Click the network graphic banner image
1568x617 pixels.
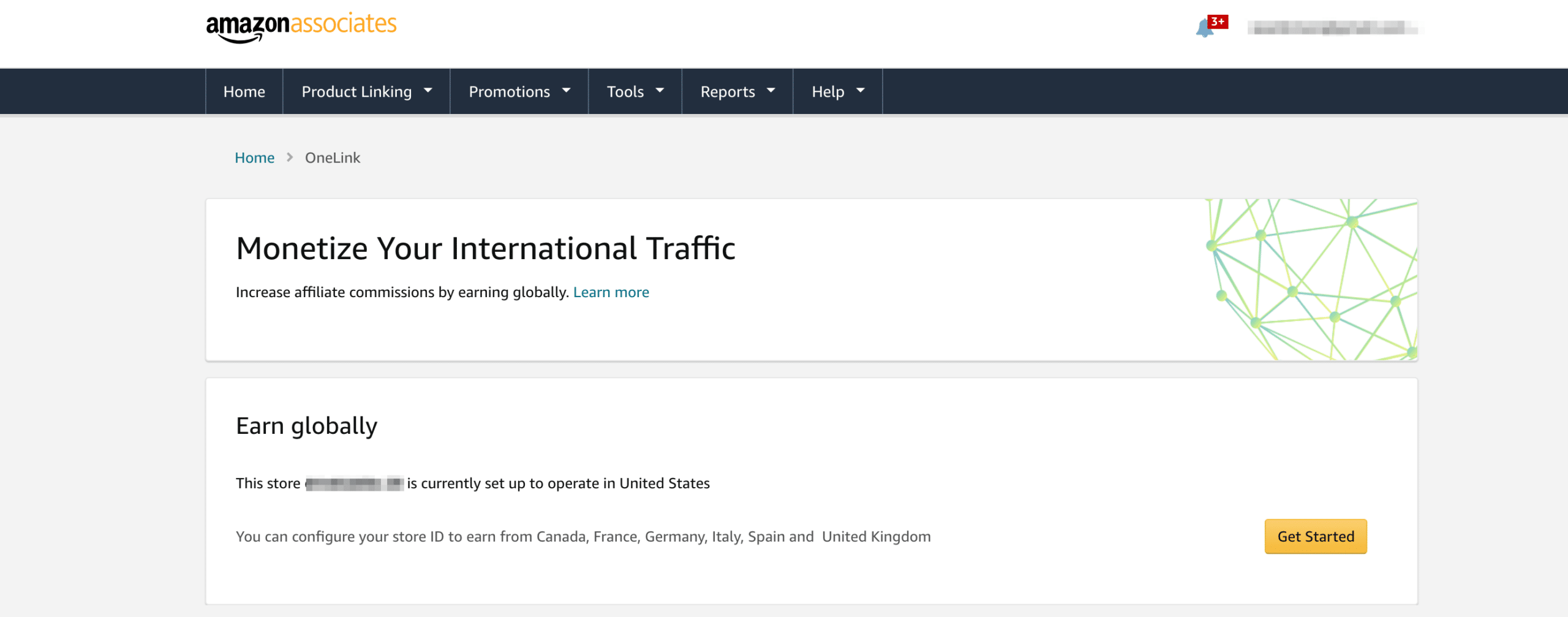(x=1311, y=279)
